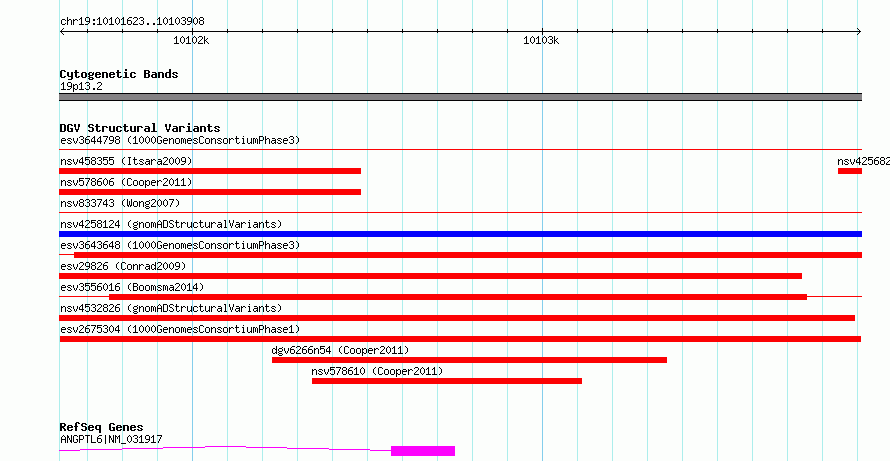890x461 pixels.
Task: Select the red bar under nsv578606
Action: pos(210,192)
